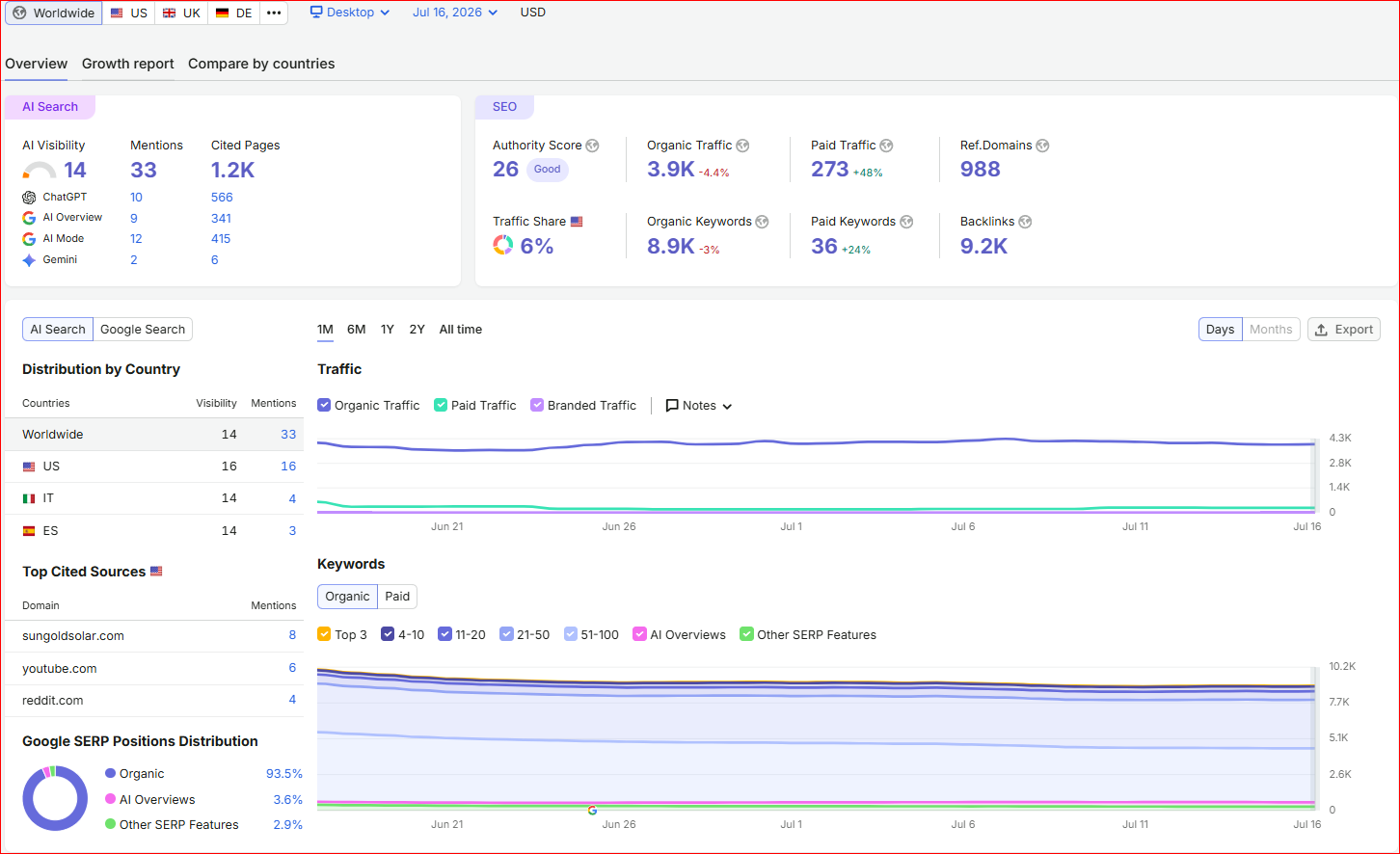Click the AI Mode Google icon
1400x854 pixels.
tap(29, 239)
